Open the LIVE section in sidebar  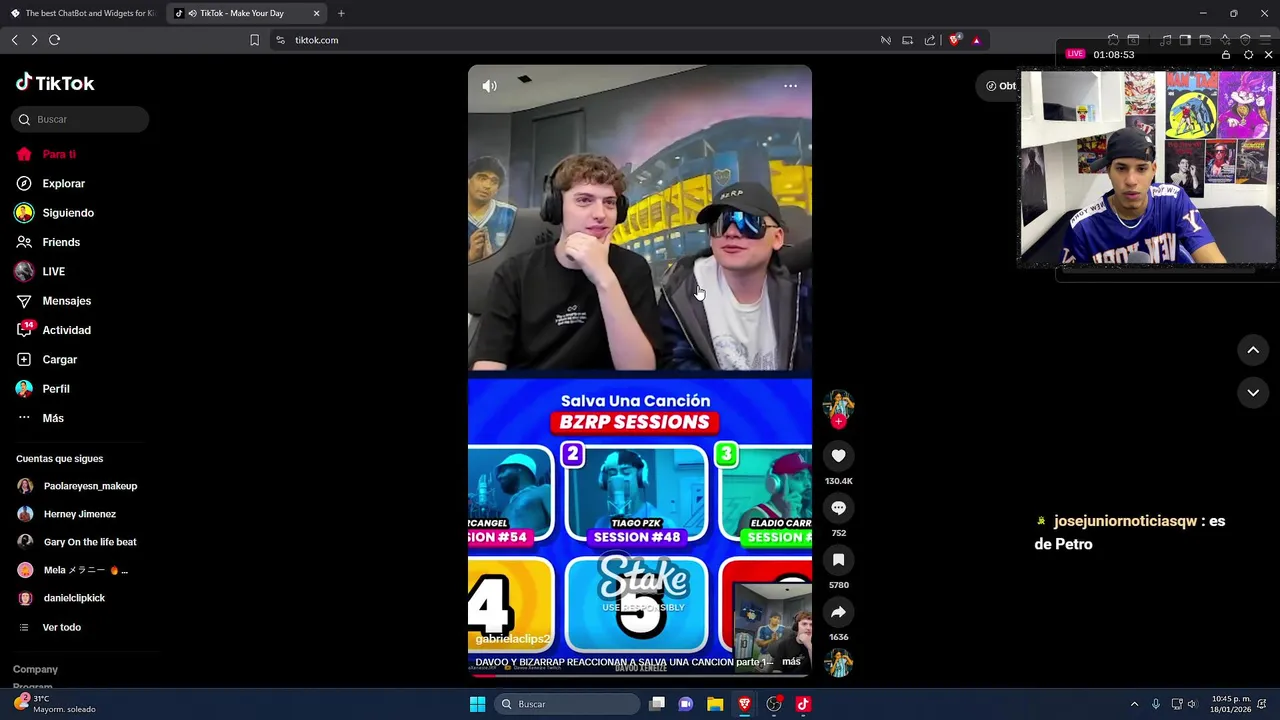pos(40,271)
